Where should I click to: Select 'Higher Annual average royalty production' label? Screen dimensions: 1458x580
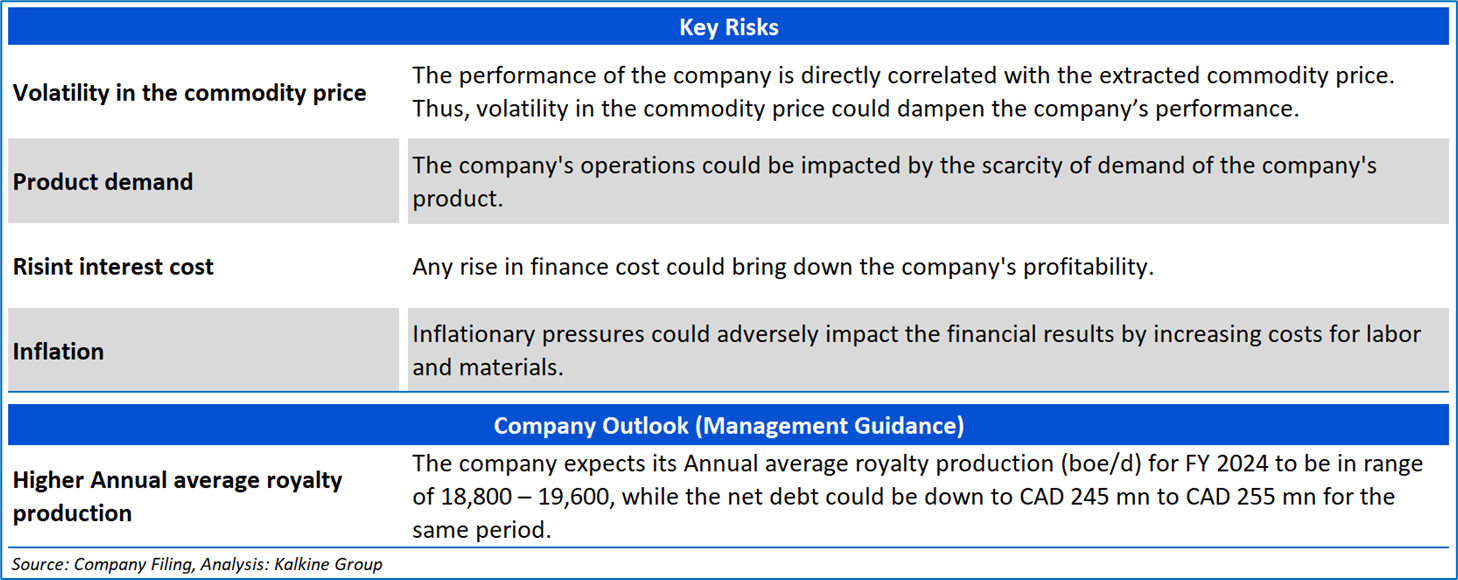coord(178,496)
